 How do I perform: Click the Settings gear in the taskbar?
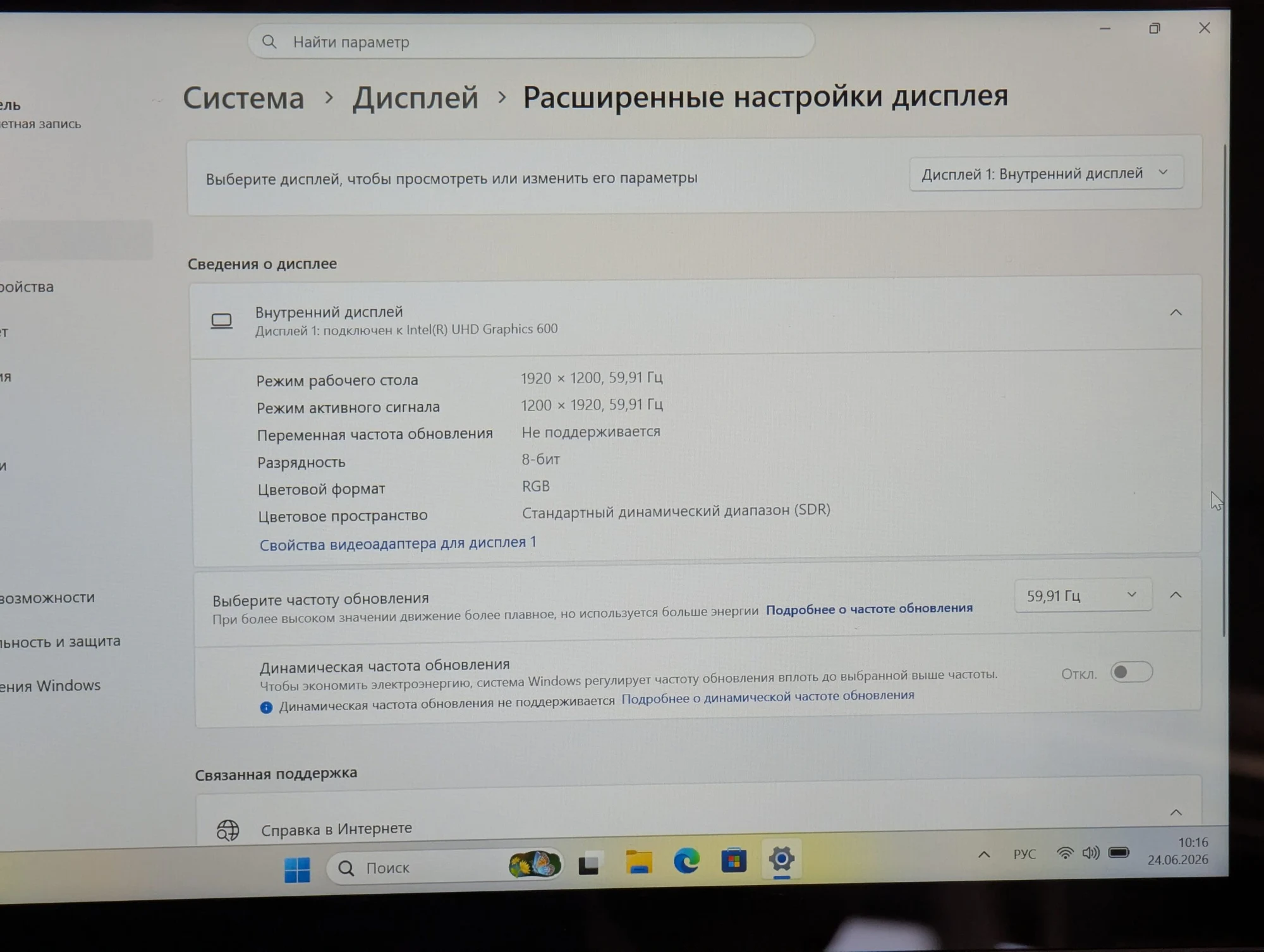[782, 859]
